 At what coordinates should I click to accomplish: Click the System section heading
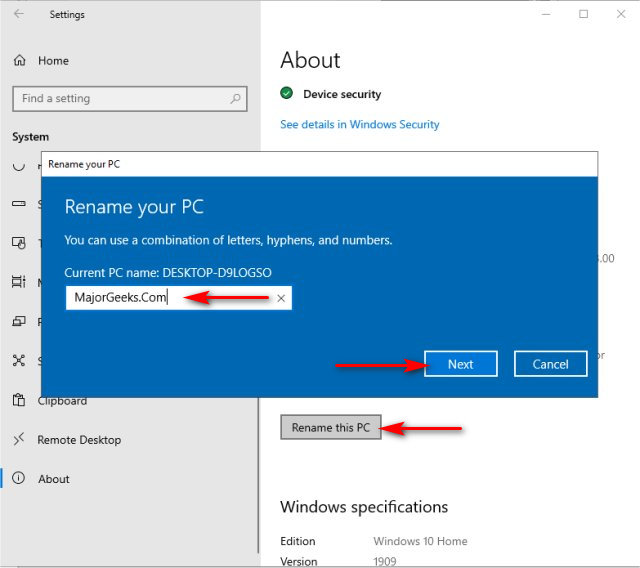coord(31,137)
